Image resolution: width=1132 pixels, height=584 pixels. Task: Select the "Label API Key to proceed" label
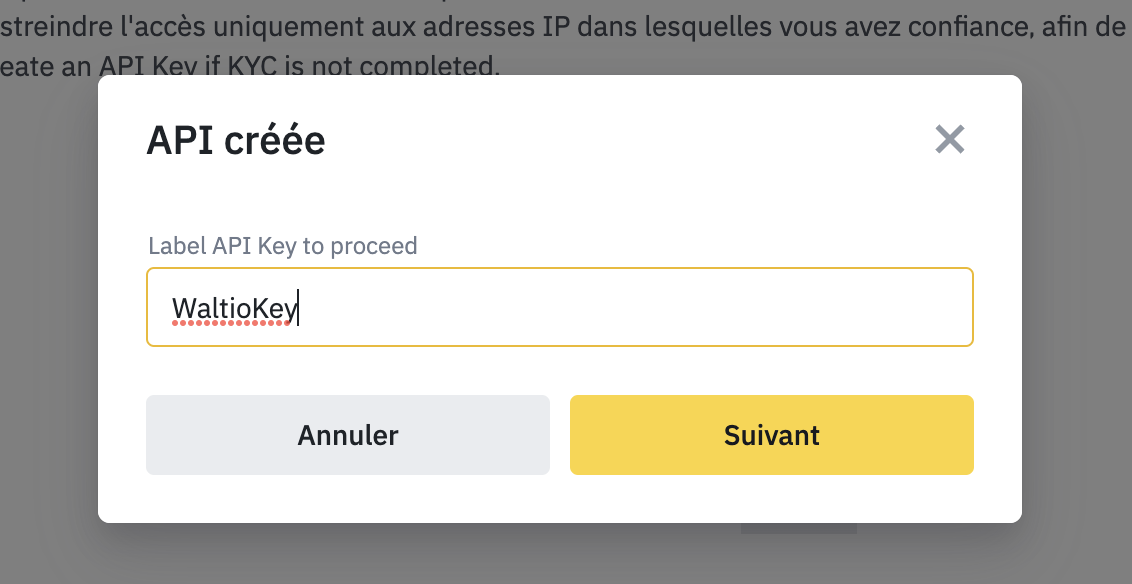coord(282,245)
